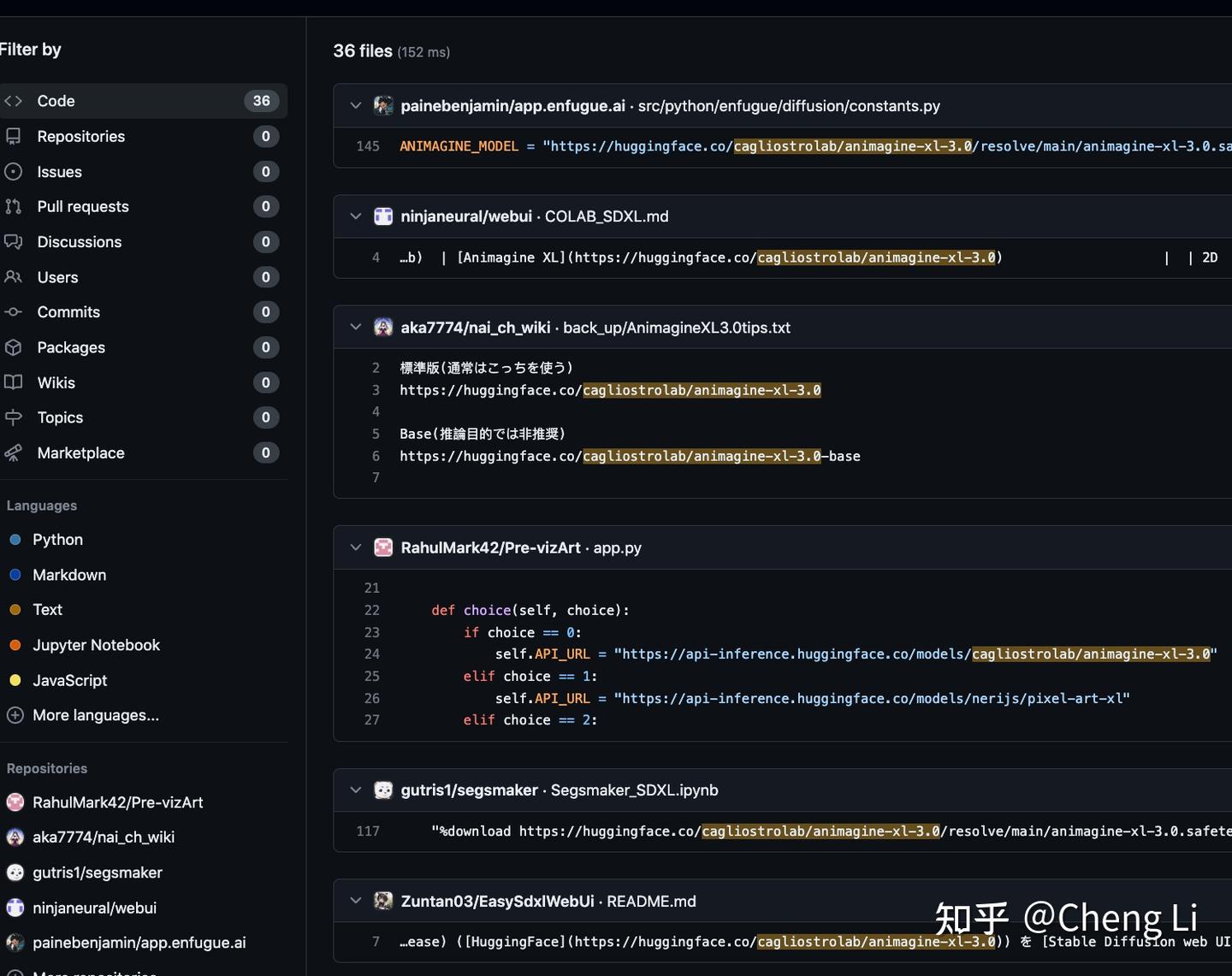The image size is (1232, 976).
Task: Click the Wikis book icon
Action: click(x=14, y=382)
